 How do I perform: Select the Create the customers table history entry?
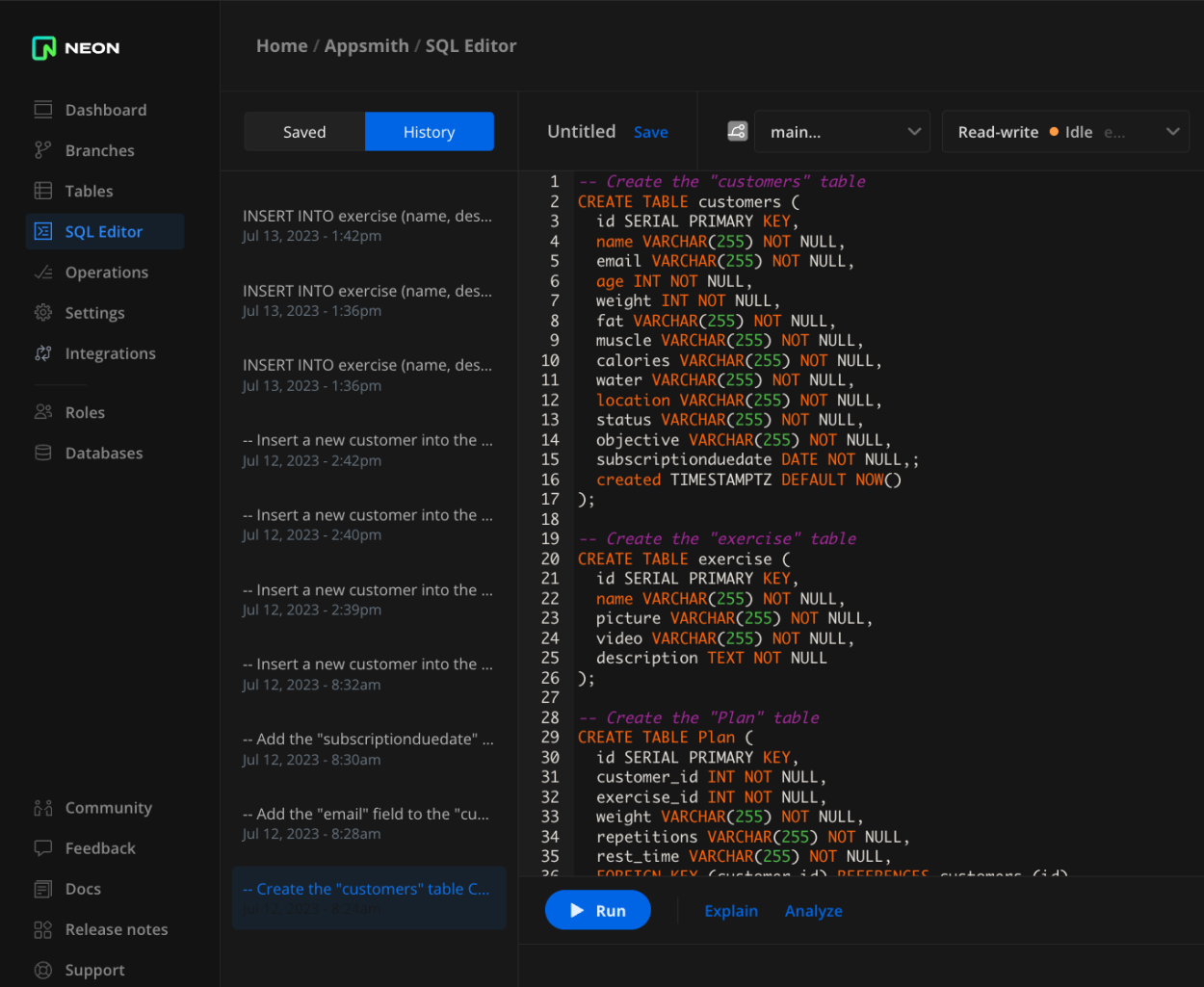pyautogui.click(x=368, y=897)
